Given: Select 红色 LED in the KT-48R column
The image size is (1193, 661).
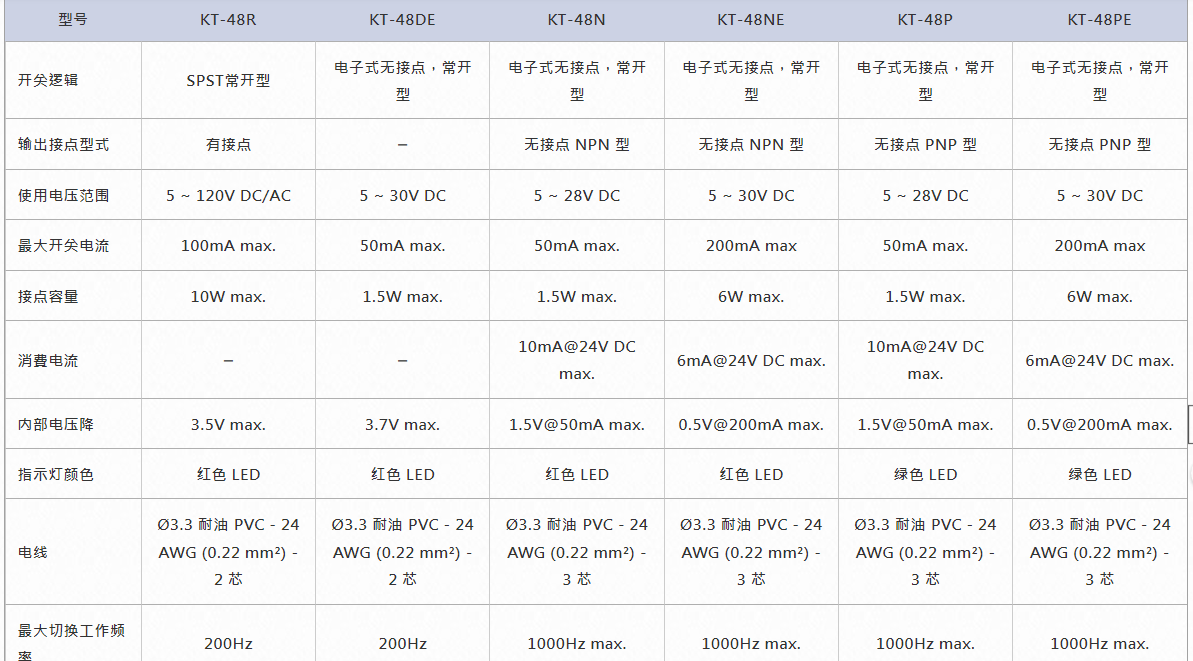Looking at the screenshot, I should [x=228, y=475].
